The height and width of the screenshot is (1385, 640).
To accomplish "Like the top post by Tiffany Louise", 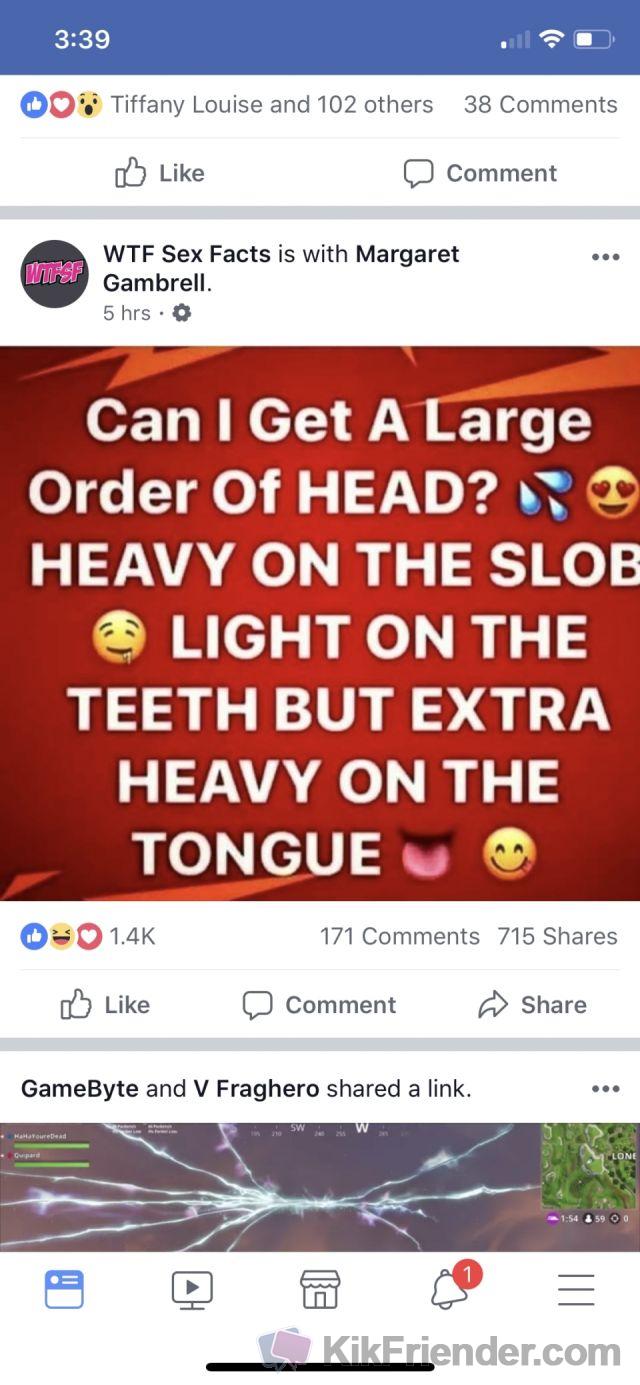I will [x=160, y=173].
